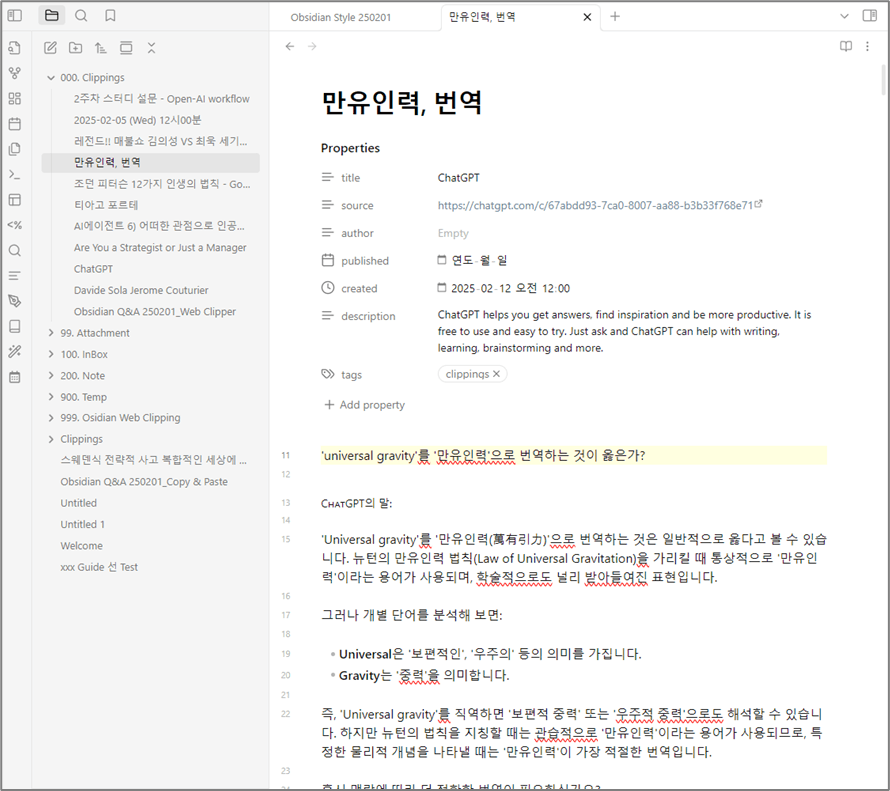Open the file explorer folder icon
The width and height of the screenshot is (890, 791).
[52, 15]
